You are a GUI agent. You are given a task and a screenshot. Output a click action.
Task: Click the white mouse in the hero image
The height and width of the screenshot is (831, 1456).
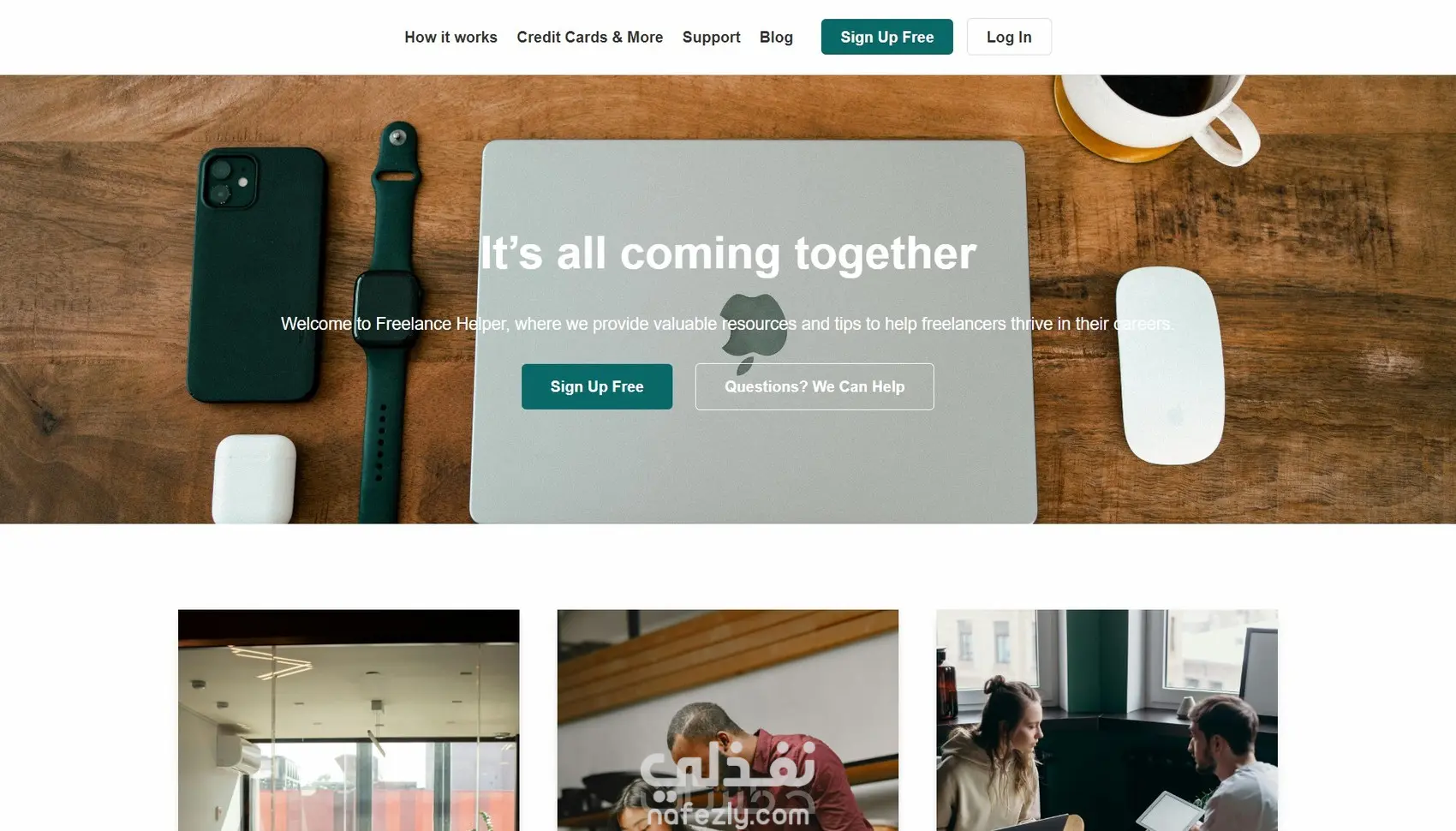pyautogui.click(x=1170, y=365)
